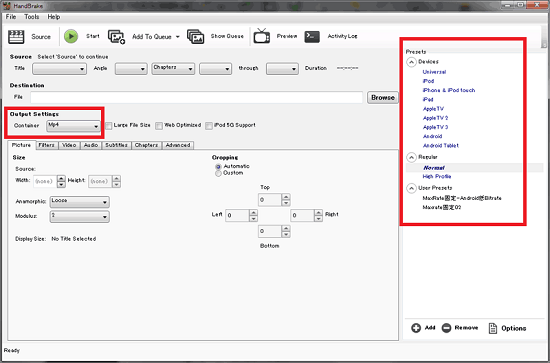Enable the Large File Size checkbox
Image resolution: width=550 pixels, height=363 pixels.
pyautogui.click(x=109, y=126)
